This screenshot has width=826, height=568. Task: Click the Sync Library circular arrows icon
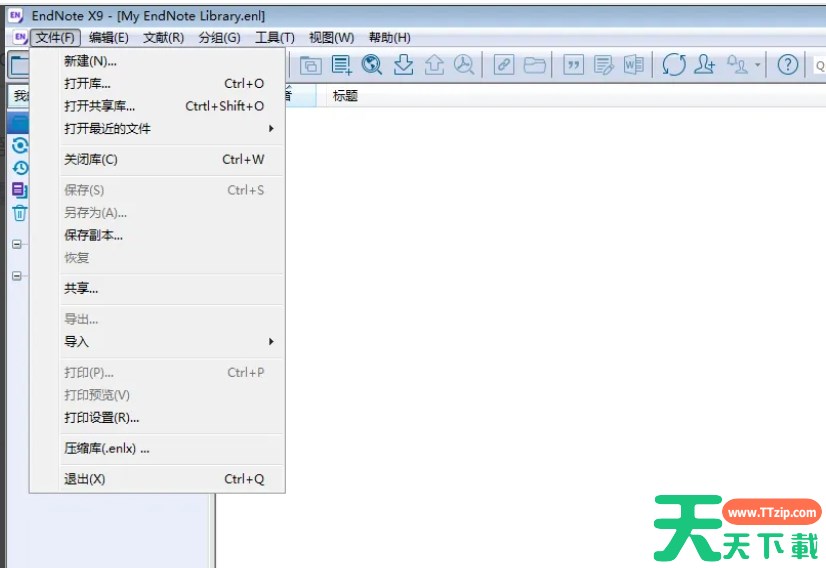click(x=674, y=65)
